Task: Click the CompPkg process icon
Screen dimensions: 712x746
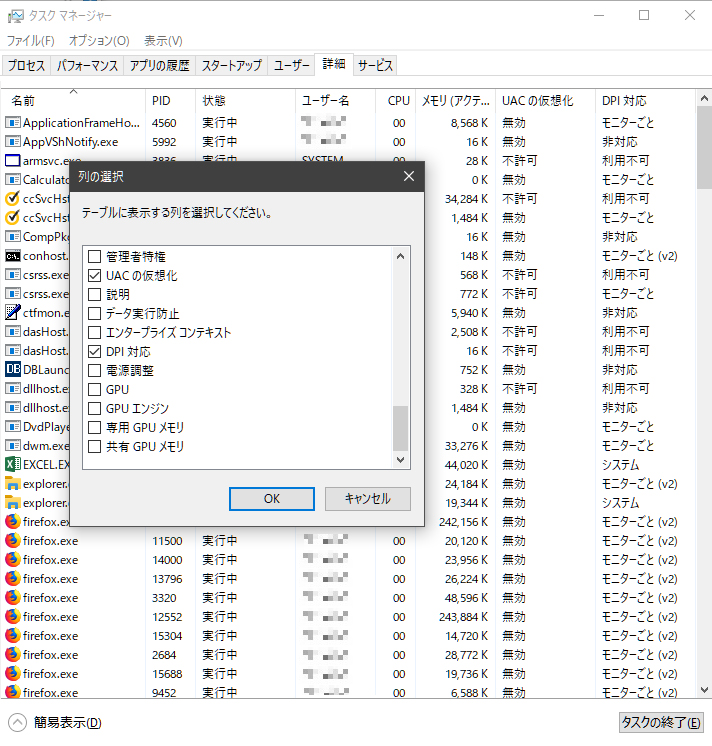Action: 13,236
